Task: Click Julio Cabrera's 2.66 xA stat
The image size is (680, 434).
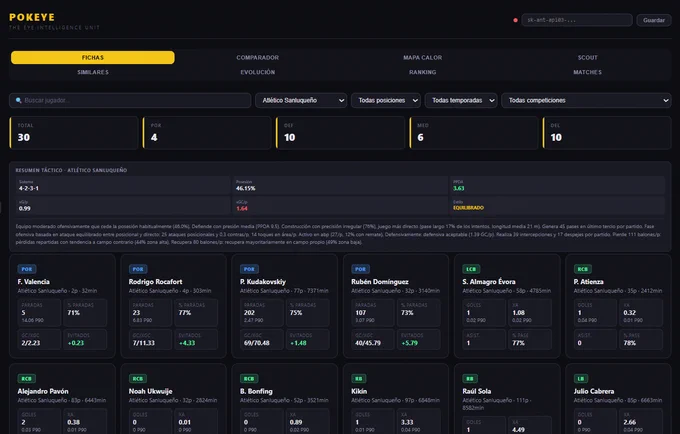Action: coord(641,421)
